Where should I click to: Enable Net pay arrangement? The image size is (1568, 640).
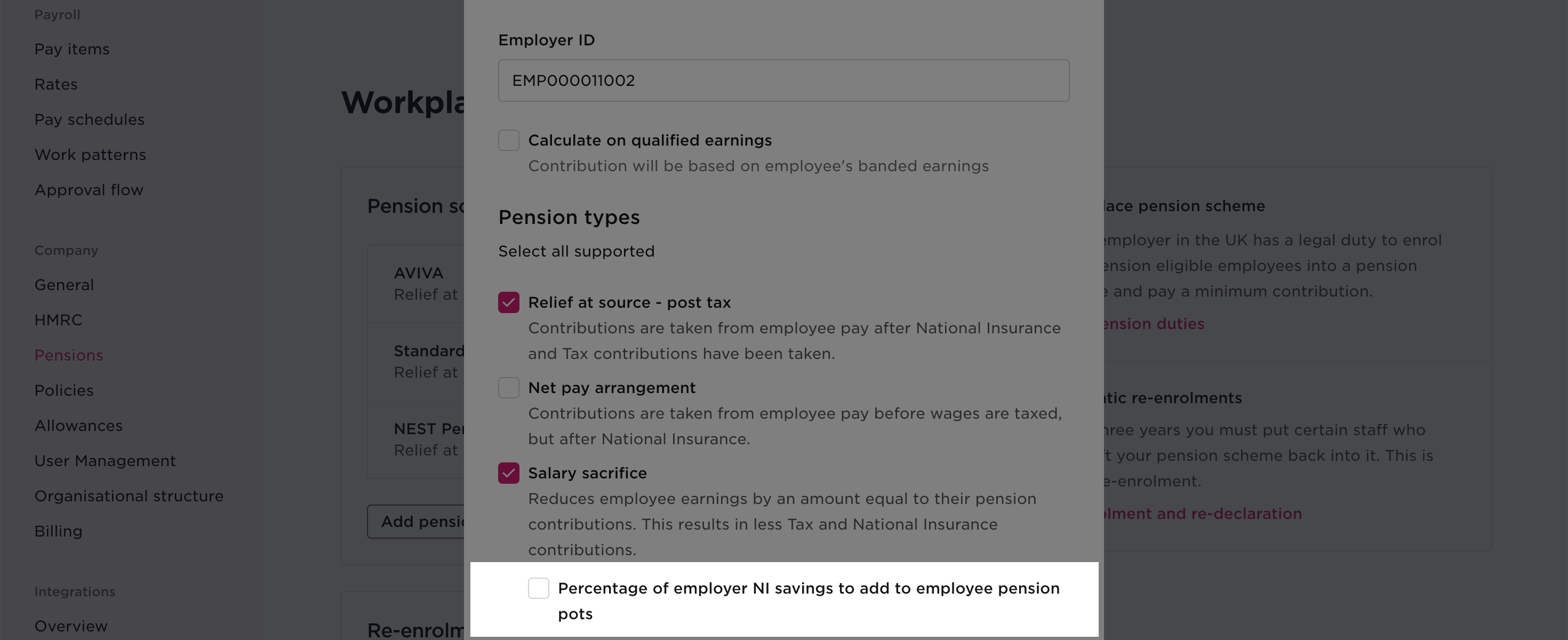pos(508,387)
